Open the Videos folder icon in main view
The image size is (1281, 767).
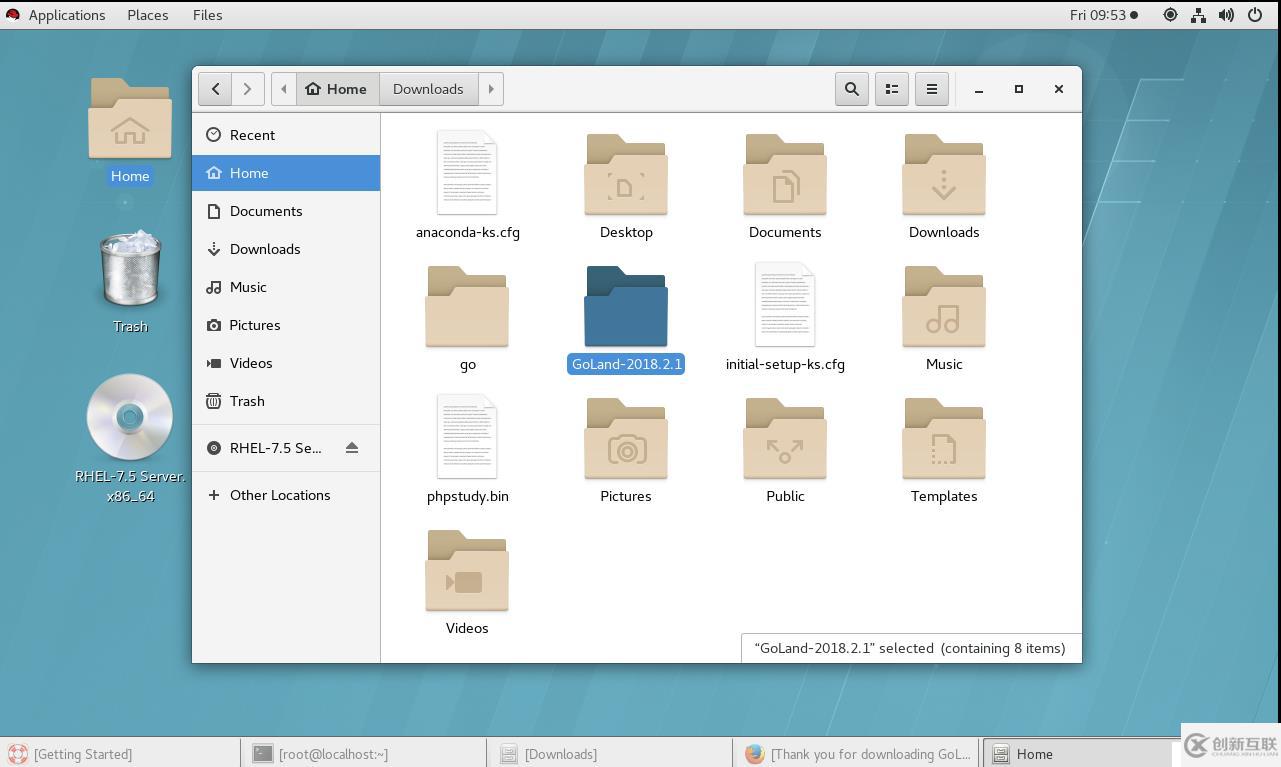467,571
